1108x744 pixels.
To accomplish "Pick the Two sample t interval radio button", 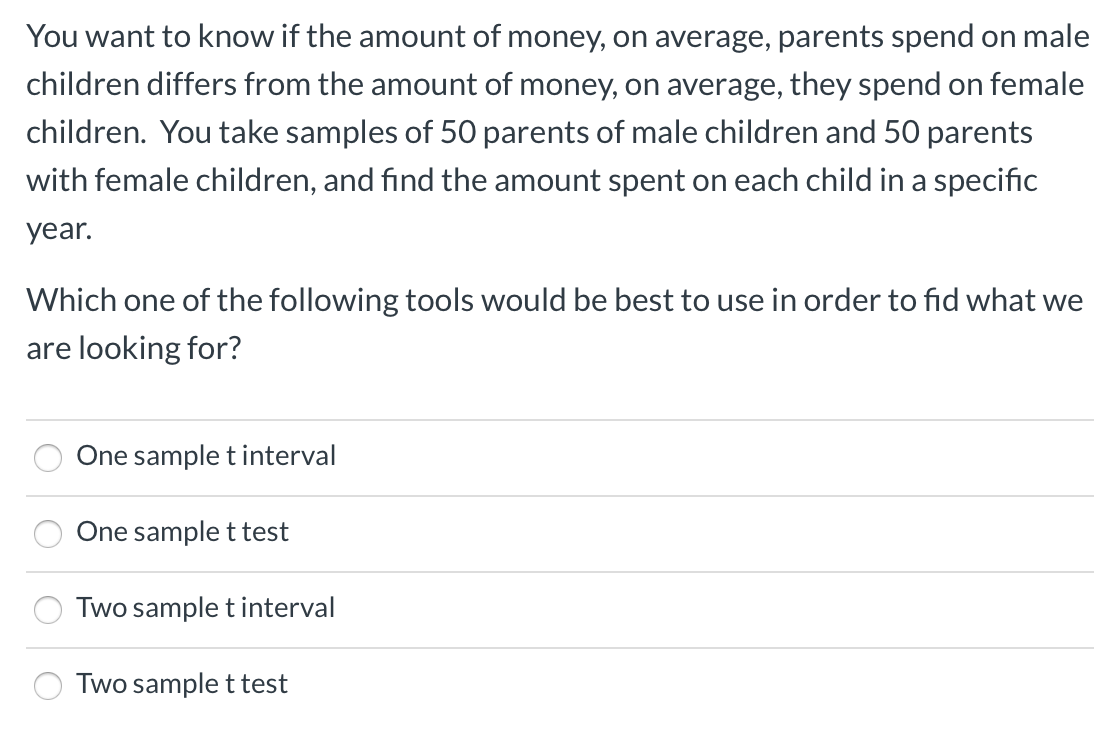I will [48, 609].
